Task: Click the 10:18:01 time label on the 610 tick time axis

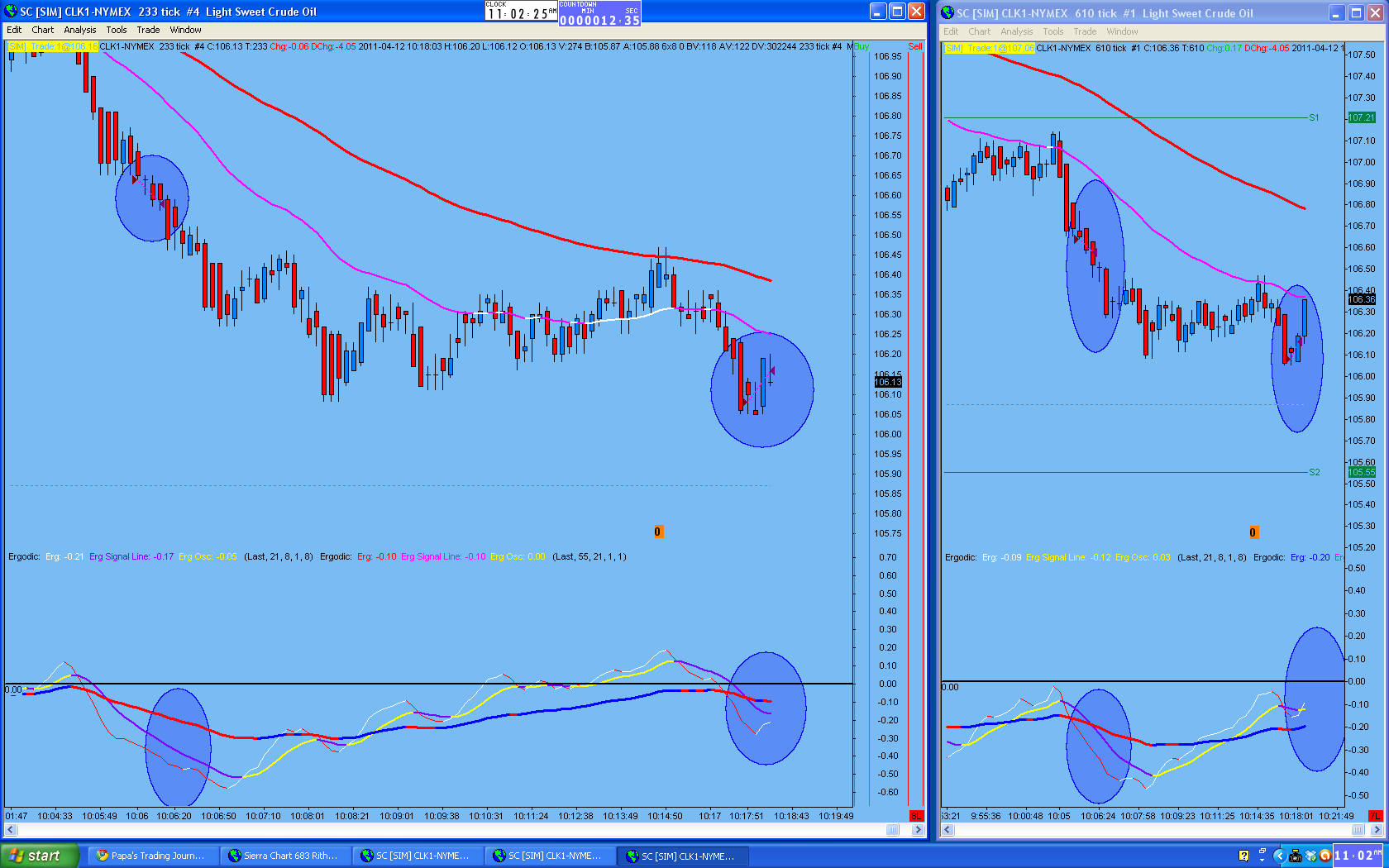Action: tap(1296, 816)
